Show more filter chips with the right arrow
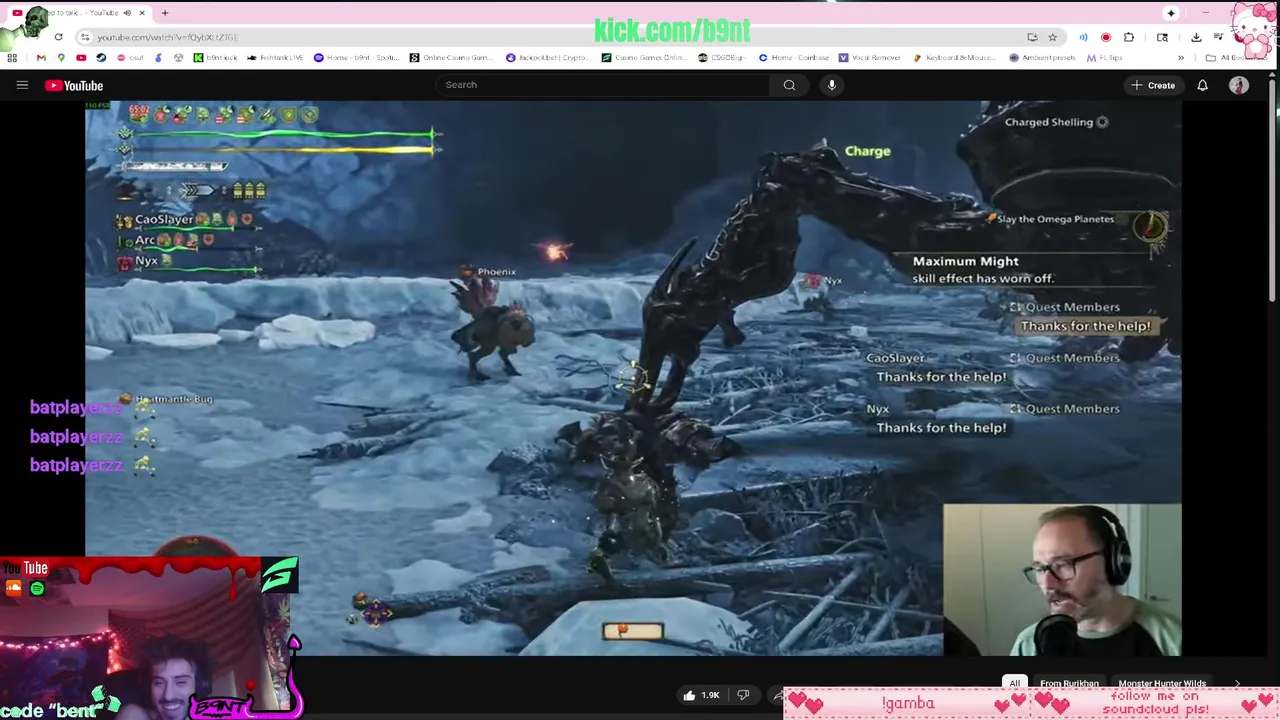Screen dimensions: 1280x720 click(x=1237, y=683)
